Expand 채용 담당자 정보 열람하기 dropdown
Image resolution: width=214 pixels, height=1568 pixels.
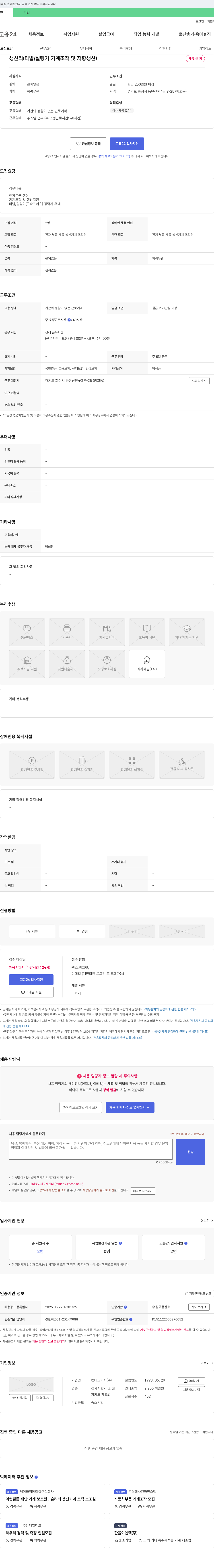tap(130, 1107)
